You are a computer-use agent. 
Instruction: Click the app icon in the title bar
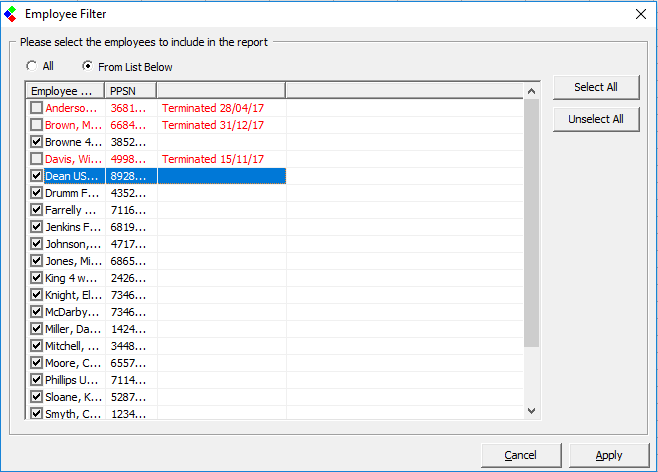coord(12,14)
